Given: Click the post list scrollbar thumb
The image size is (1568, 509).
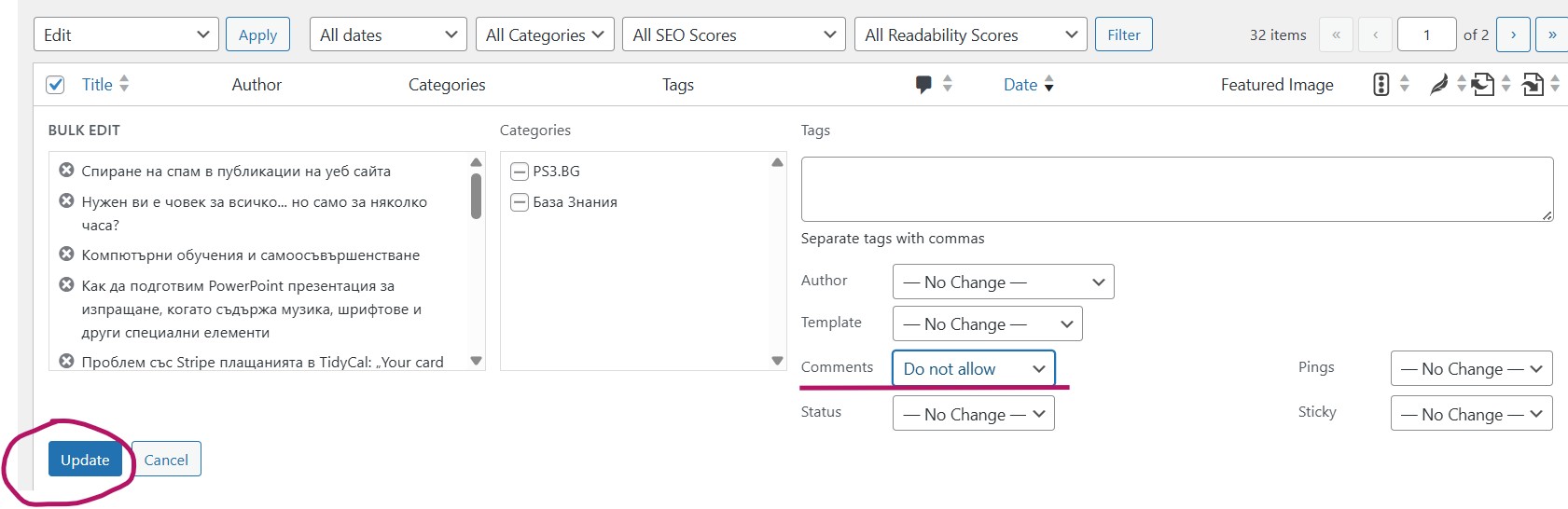Looking at the screenshot, I should click(x=476, y=196).
